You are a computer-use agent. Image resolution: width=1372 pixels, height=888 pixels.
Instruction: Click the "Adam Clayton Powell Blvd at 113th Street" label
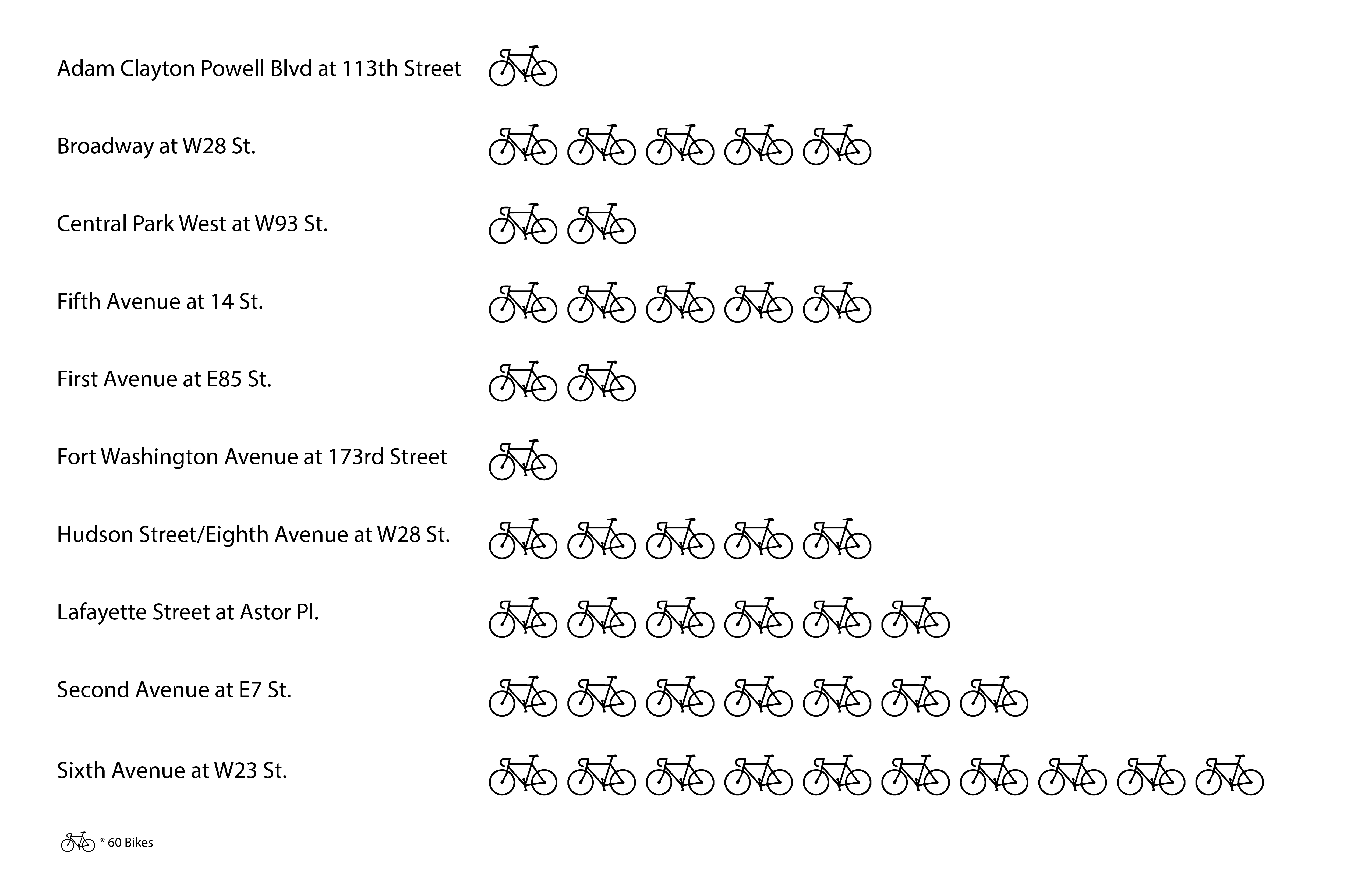tap(259, 69)
